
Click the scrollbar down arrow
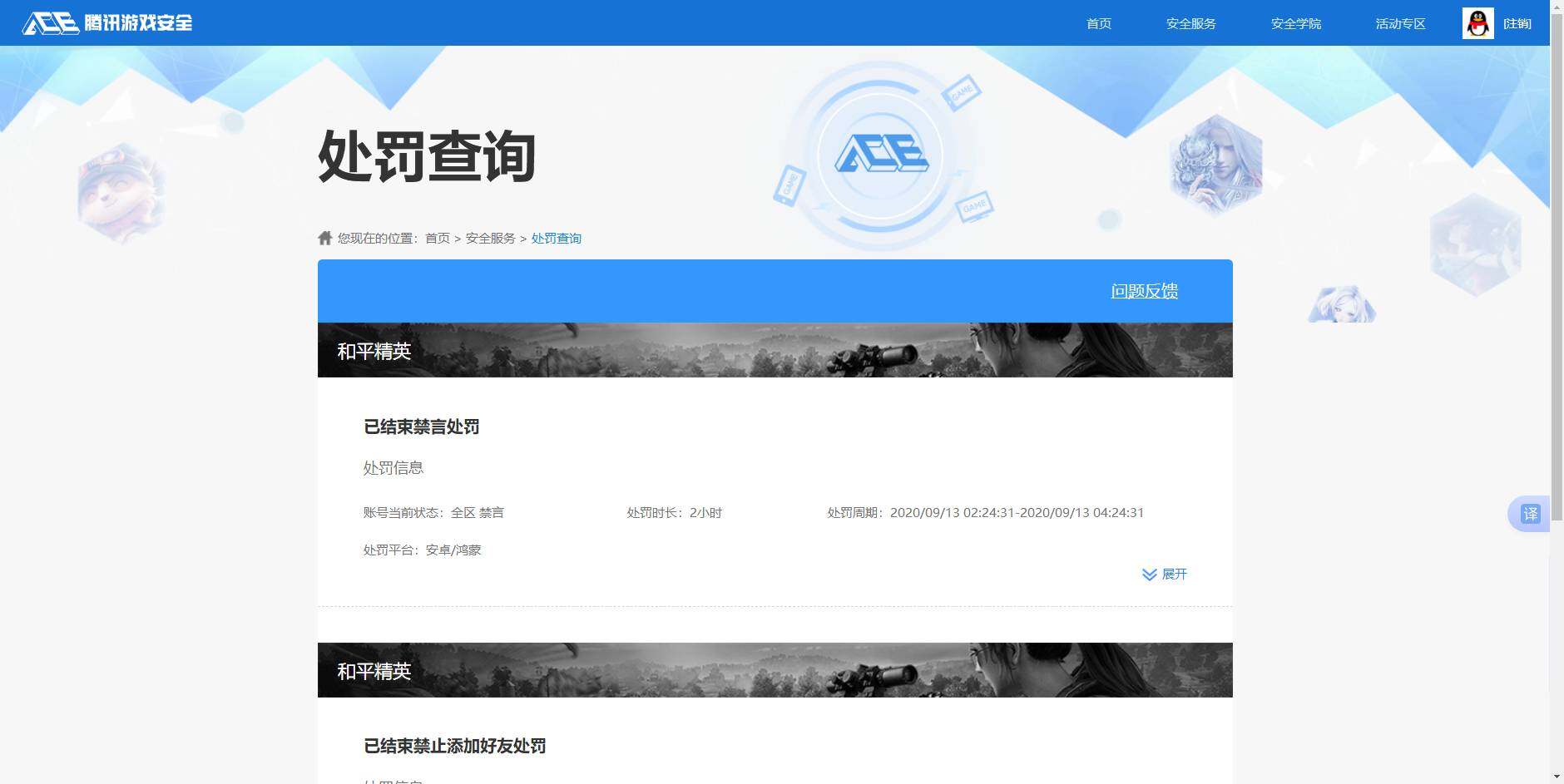pos(1557,777)
